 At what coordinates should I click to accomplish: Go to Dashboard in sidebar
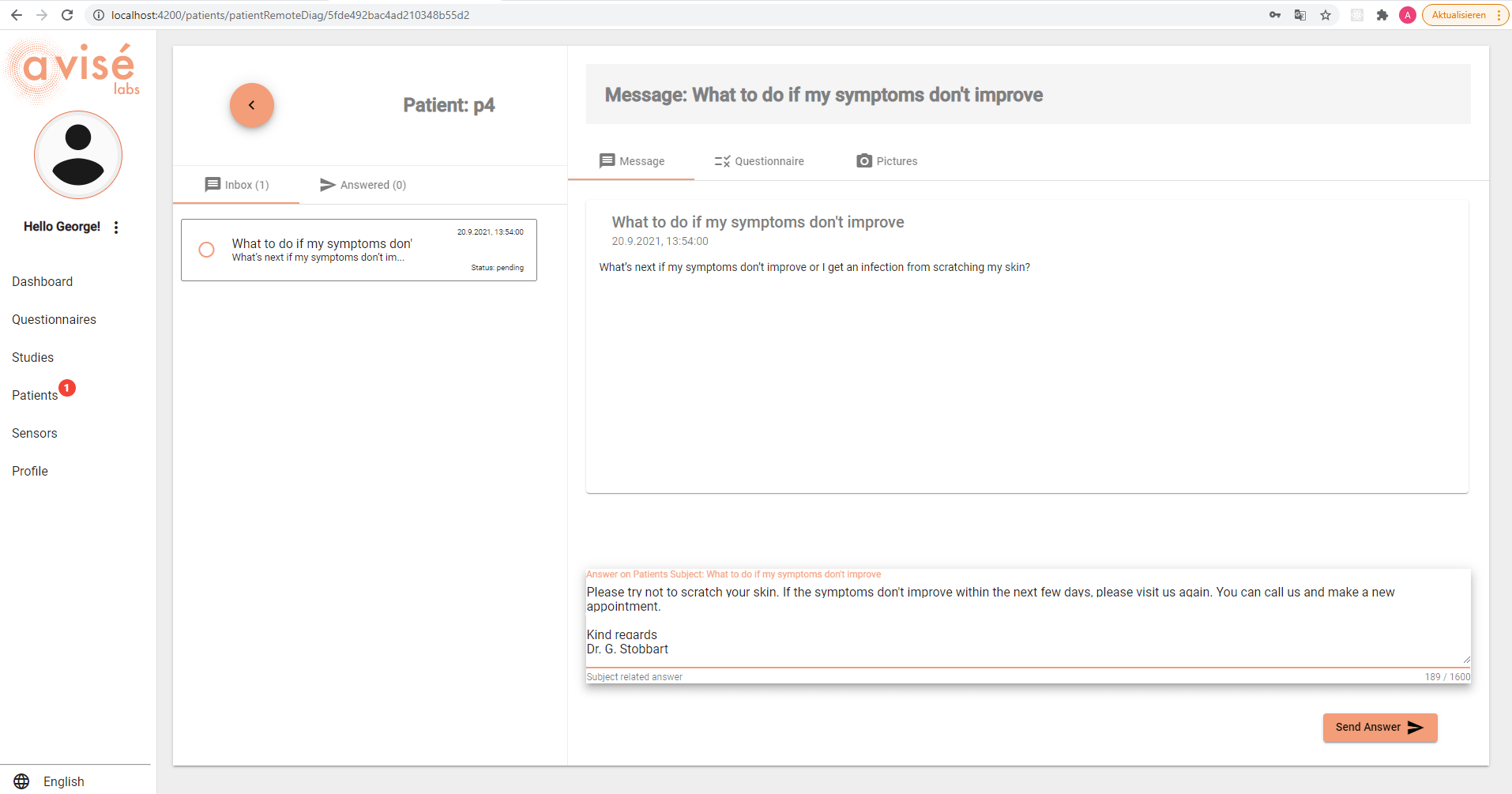tap(43, 282)
